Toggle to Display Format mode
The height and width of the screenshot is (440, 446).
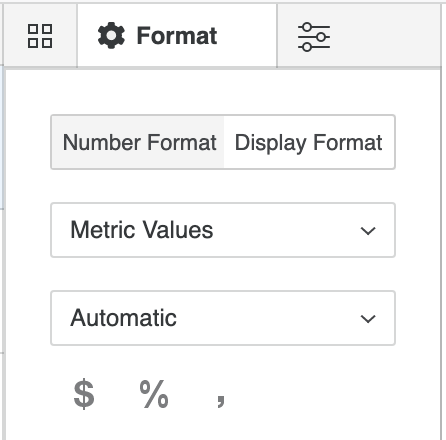(309, 142)
